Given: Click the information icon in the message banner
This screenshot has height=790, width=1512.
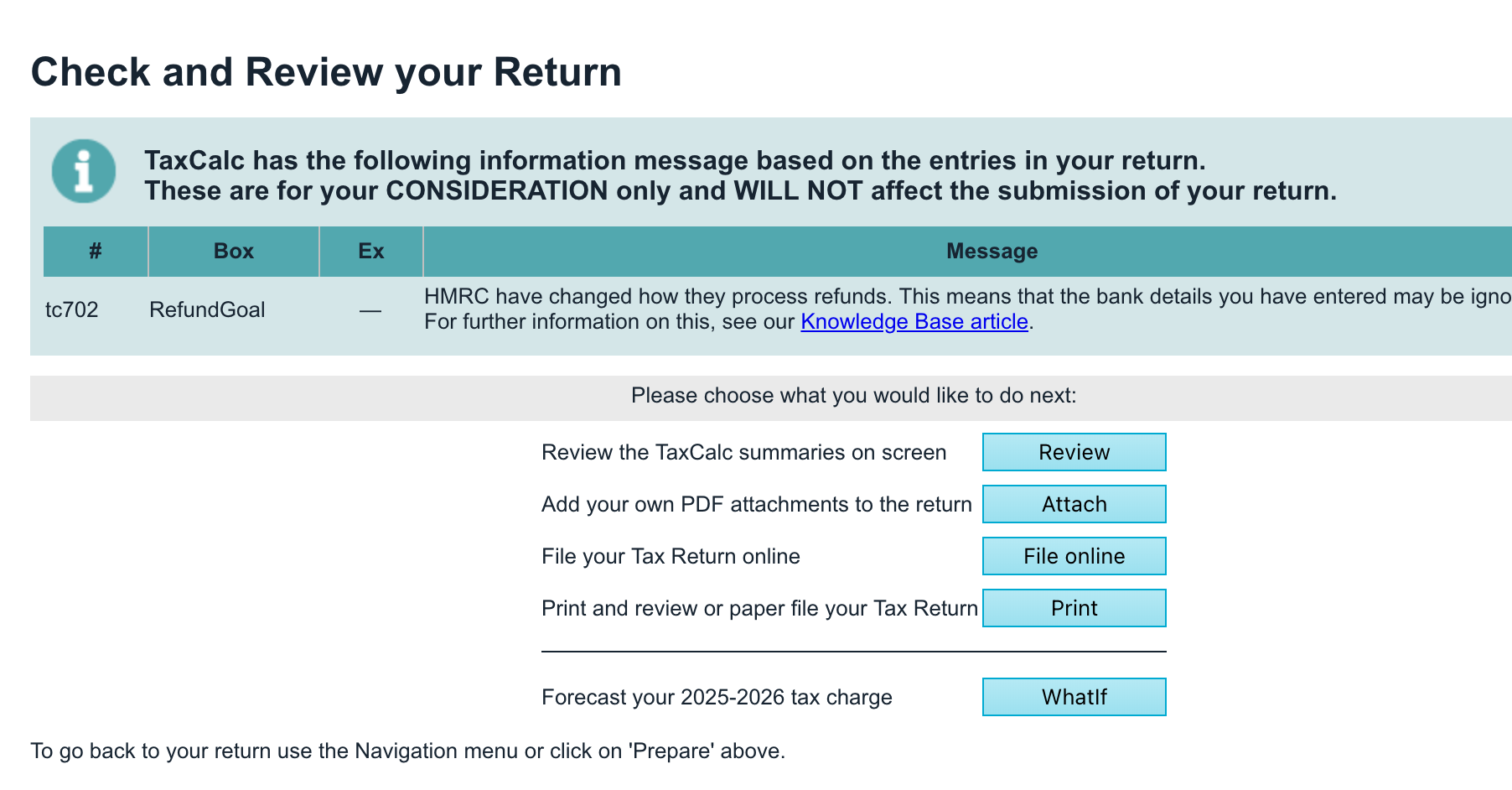Looking at the screenshot, I should tap(84, 171).
